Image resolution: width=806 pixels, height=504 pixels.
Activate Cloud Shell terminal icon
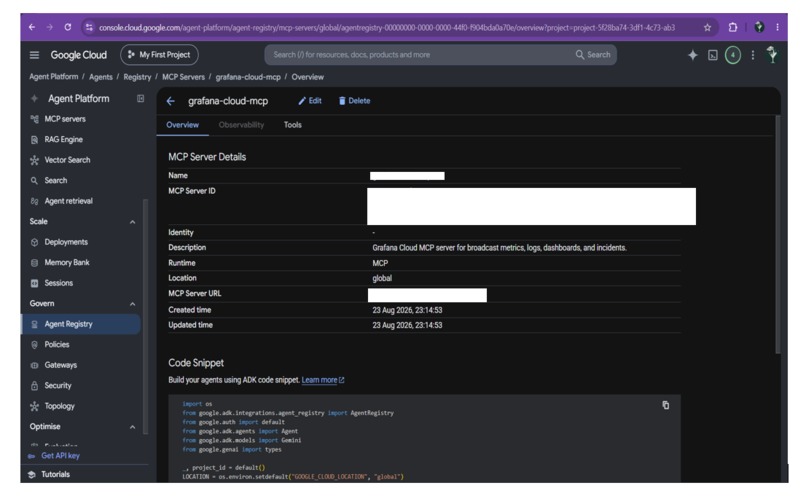(x=713, y=55)
